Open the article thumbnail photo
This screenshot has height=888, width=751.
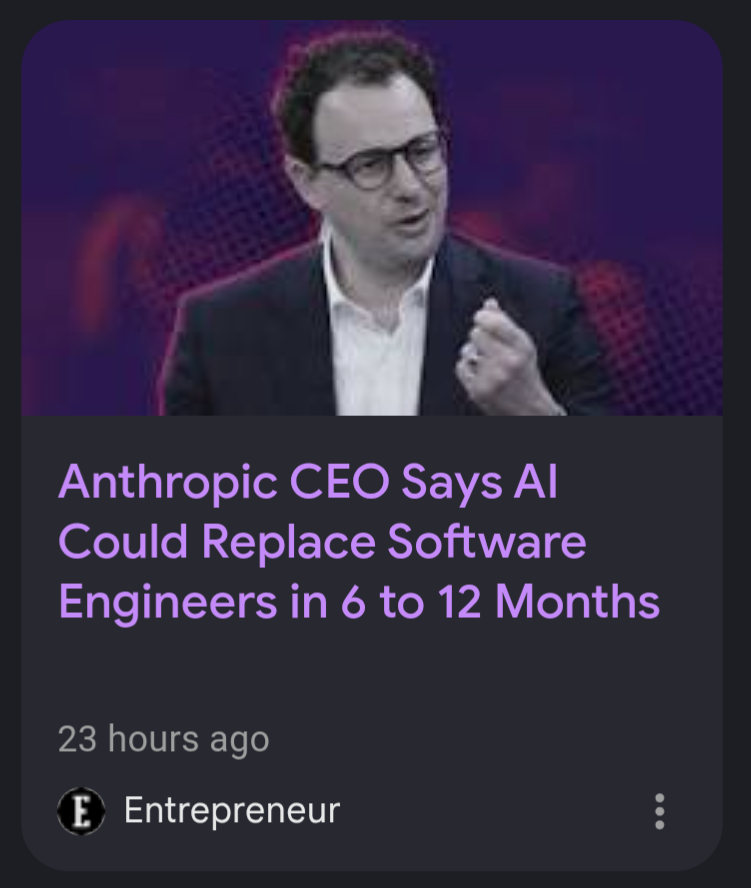tap(372, 218)
